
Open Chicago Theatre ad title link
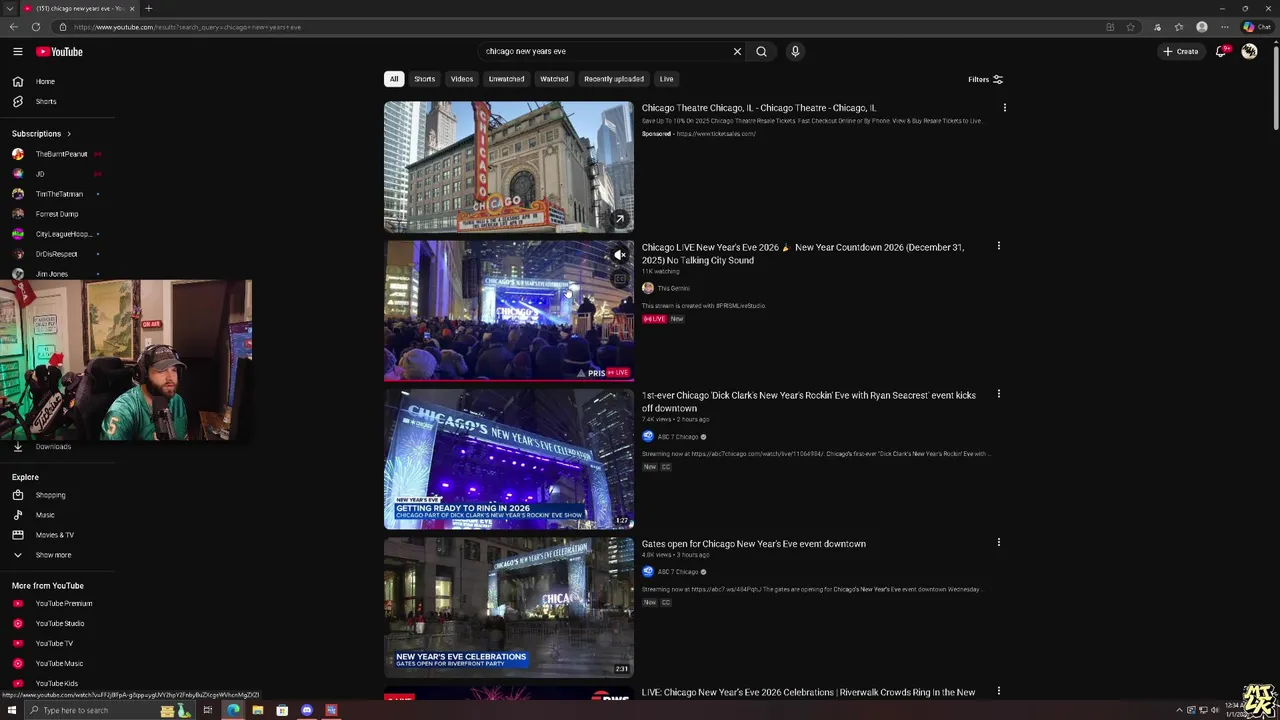[759, 108]
